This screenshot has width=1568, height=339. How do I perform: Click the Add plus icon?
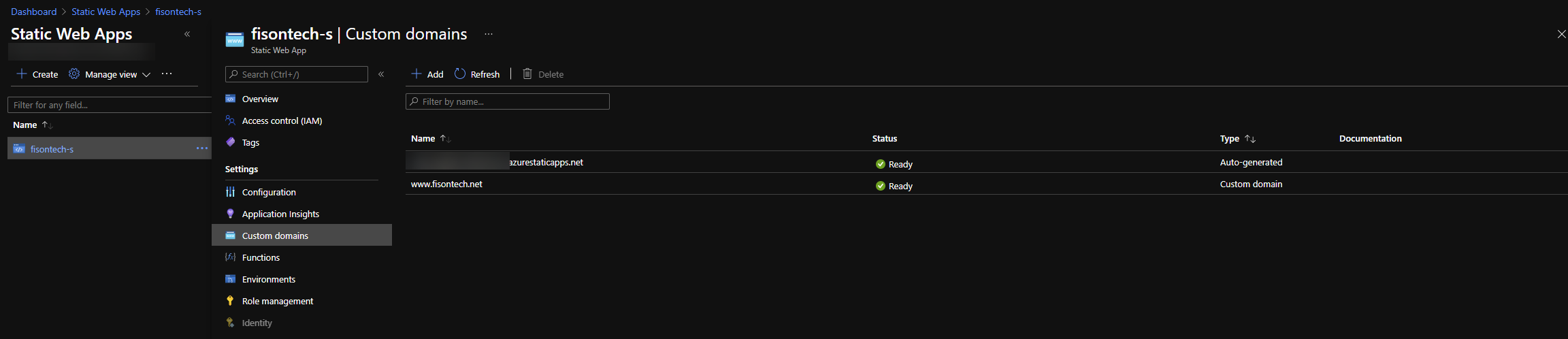pos(416,74)
